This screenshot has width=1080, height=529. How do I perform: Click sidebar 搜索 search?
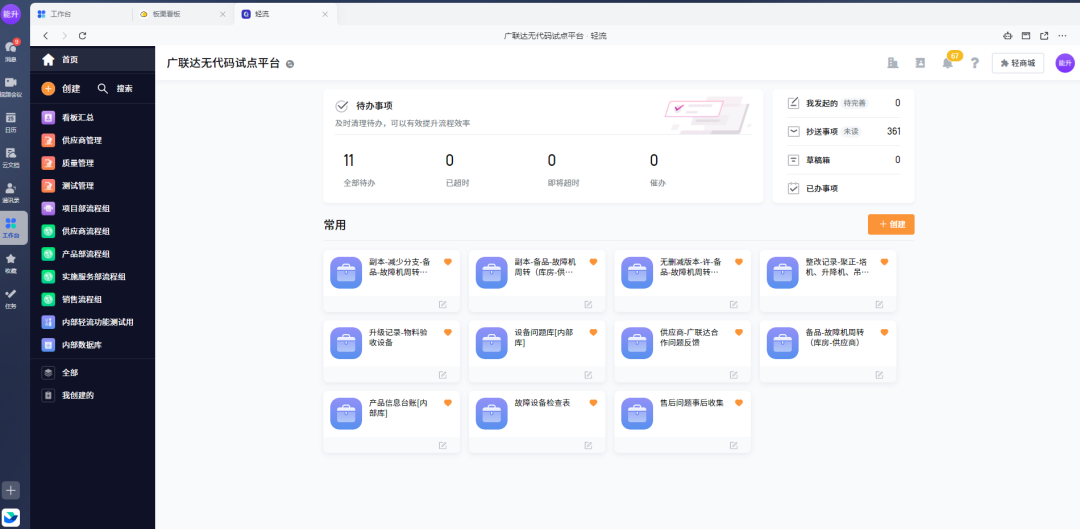coord(115,88)
